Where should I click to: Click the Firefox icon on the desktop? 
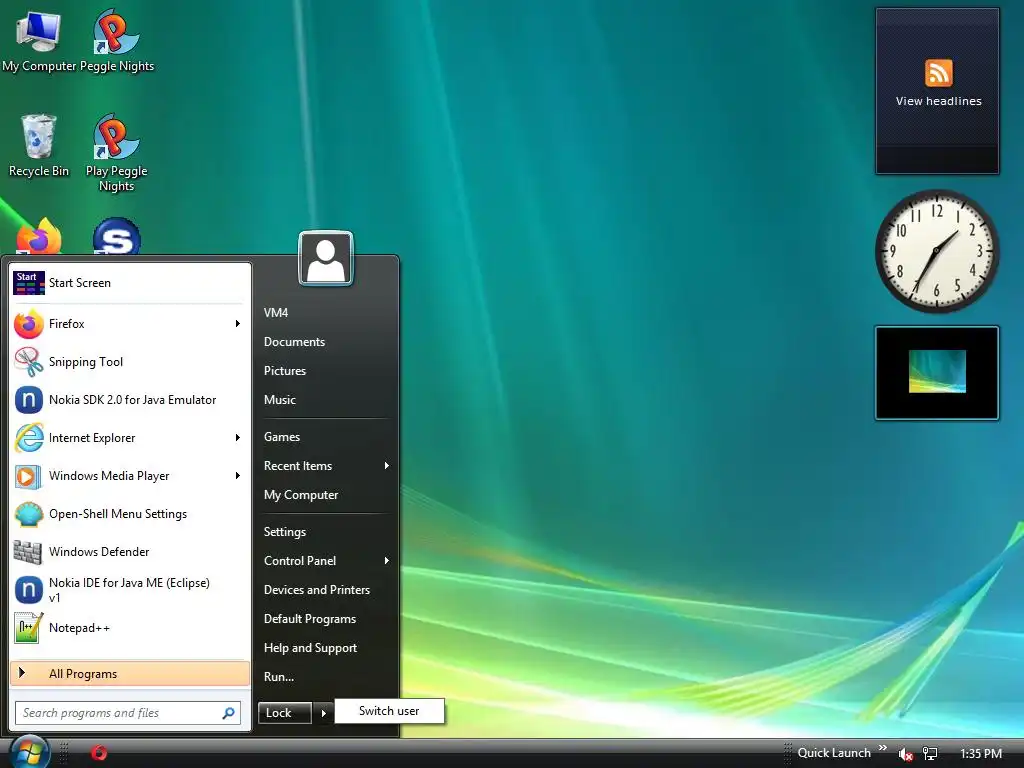(39, 236)
